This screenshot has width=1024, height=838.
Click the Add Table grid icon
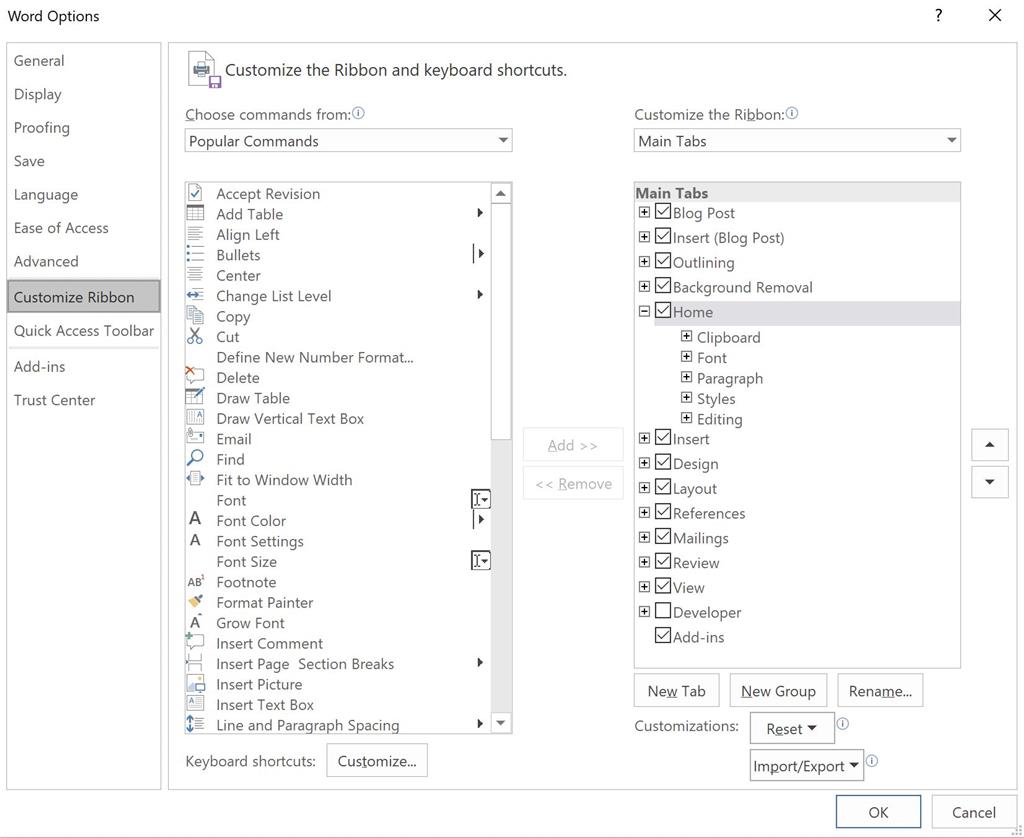[x=195, y=214]
